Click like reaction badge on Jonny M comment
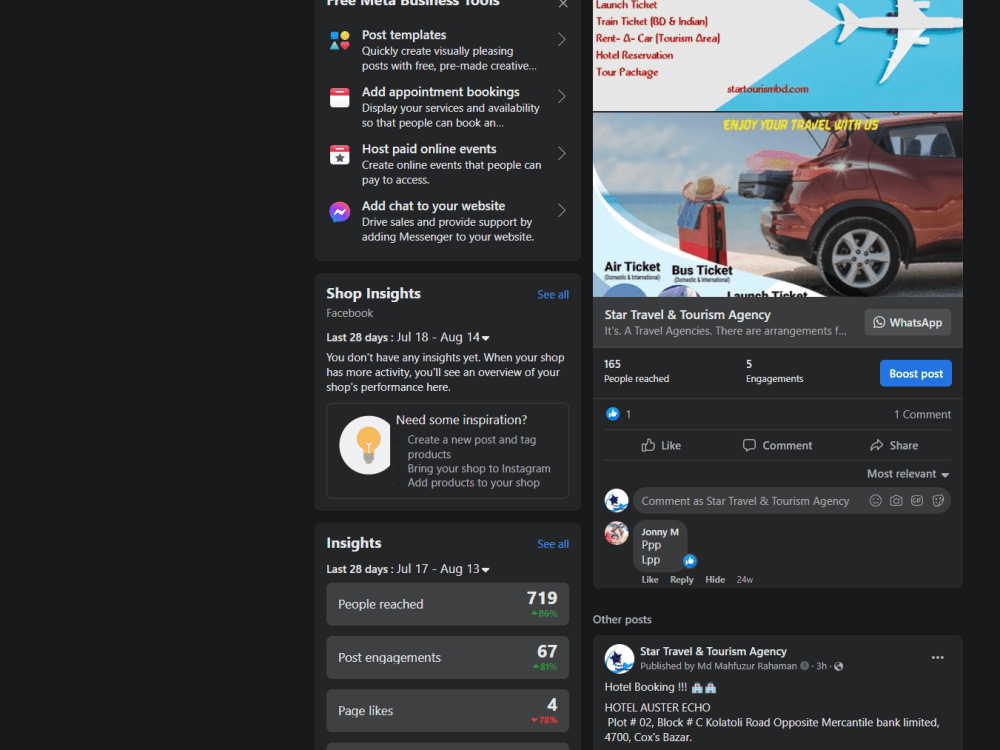1000x750 pixels. (689, 561)
